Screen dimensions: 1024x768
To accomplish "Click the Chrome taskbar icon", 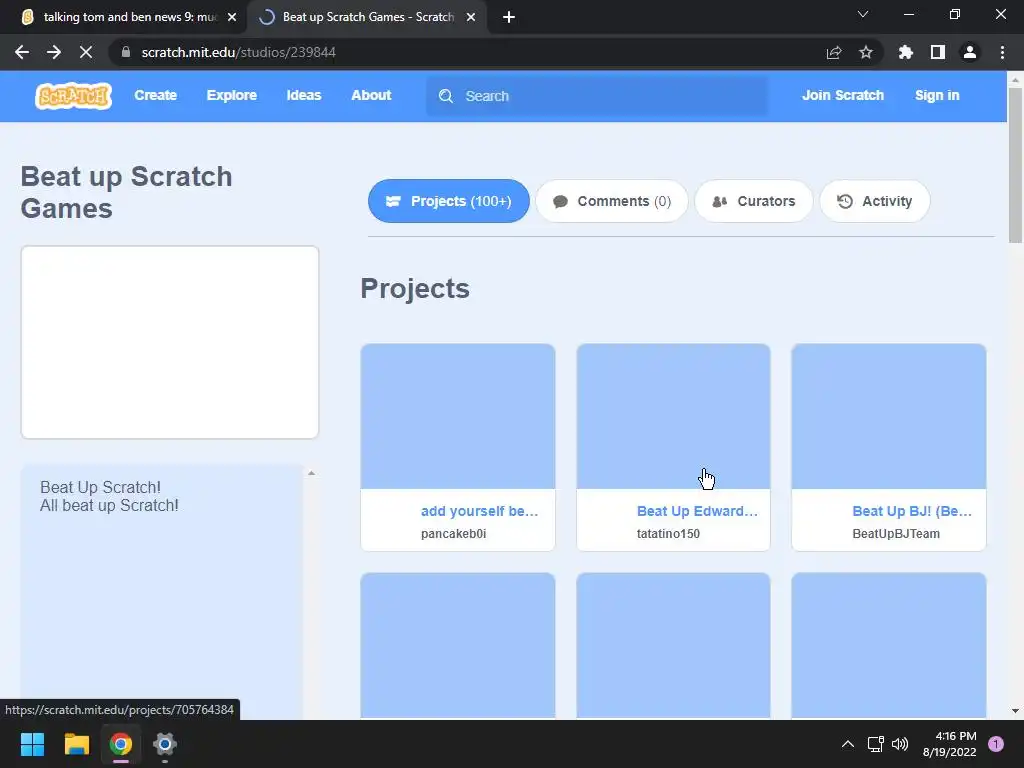I will (121, 744).
